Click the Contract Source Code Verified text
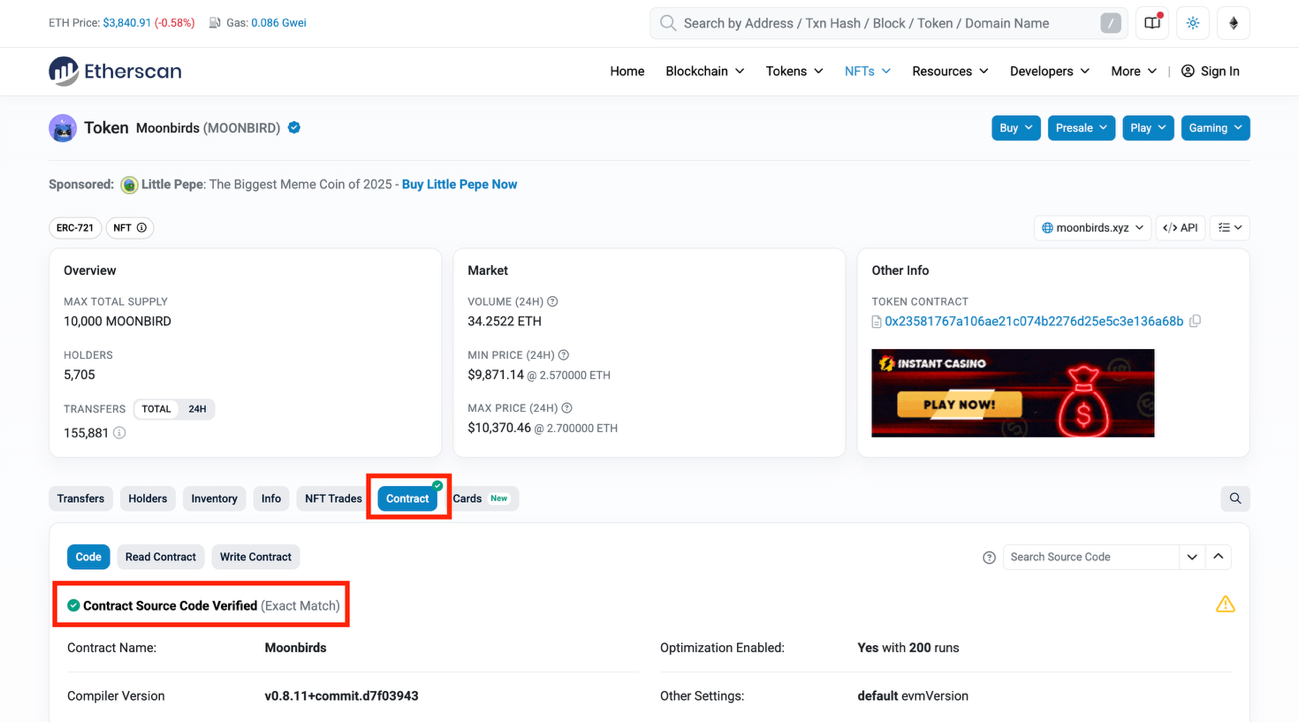This screenshot has width=1299, height=722. (x=170, y=606)
